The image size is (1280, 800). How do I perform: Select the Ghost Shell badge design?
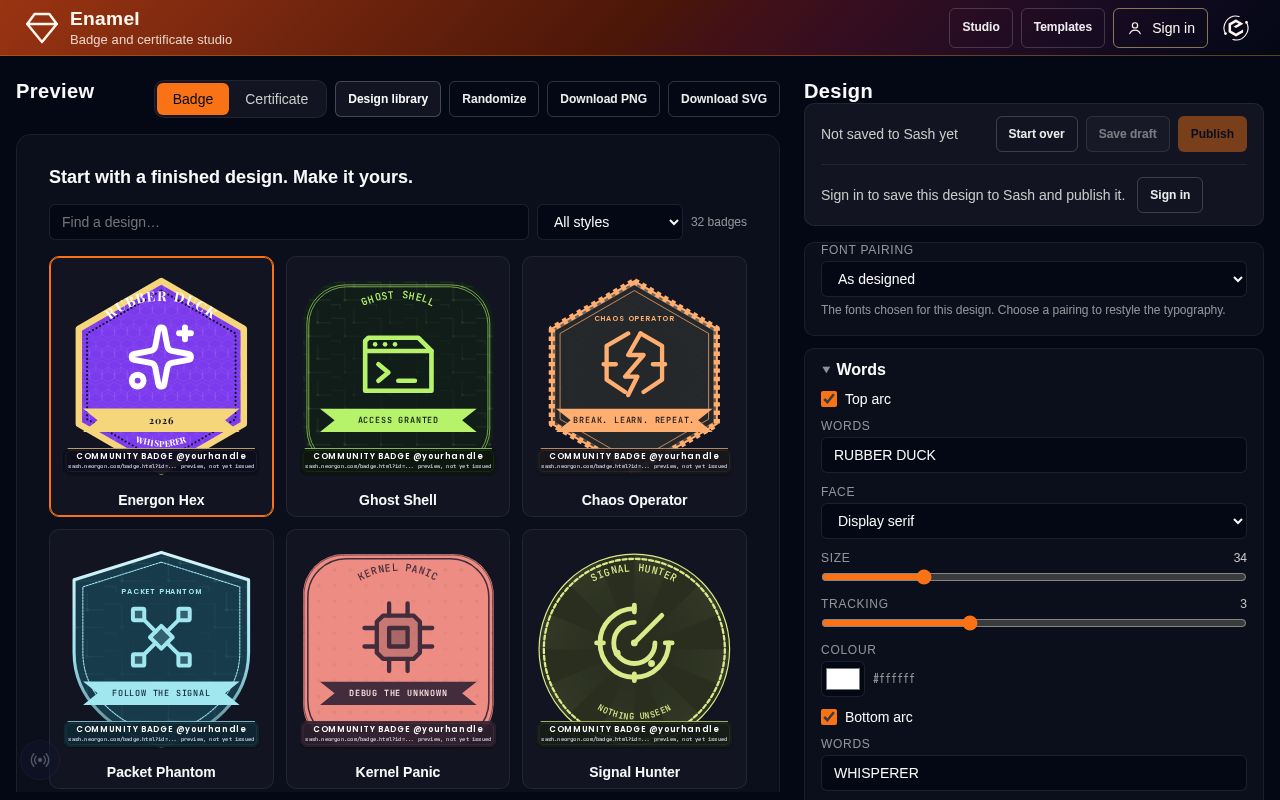(398, 386)
